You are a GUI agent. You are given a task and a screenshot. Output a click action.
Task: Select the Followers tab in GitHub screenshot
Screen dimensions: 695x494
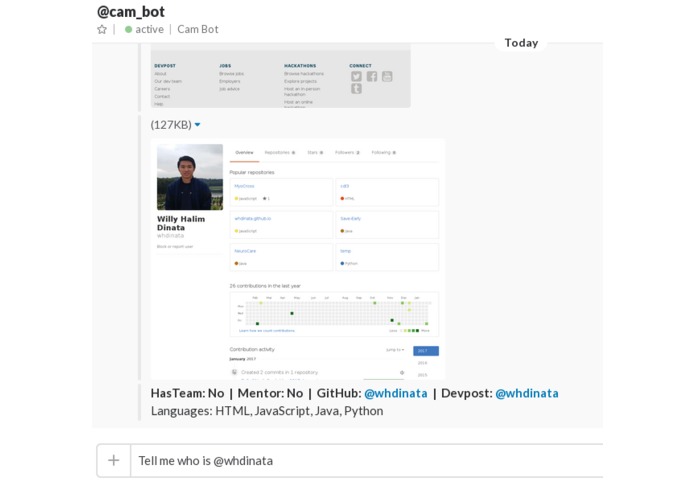coord(347,153)
